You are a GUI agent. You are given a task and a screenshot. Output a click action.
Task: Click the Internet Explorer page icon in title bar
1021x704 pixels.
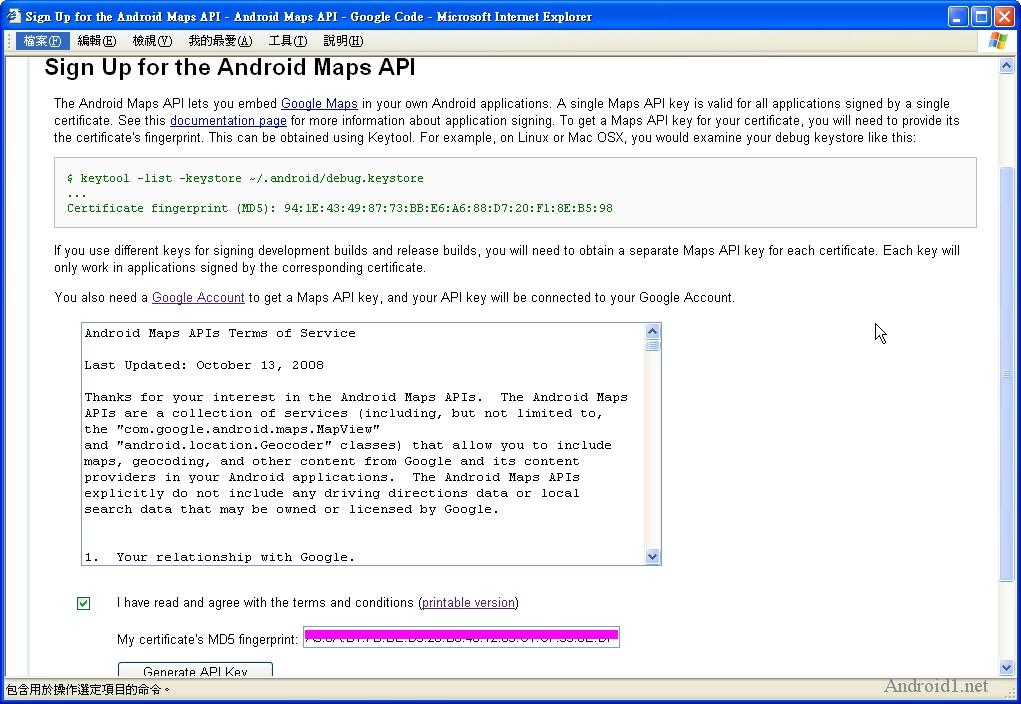click(x=14, y=16)
